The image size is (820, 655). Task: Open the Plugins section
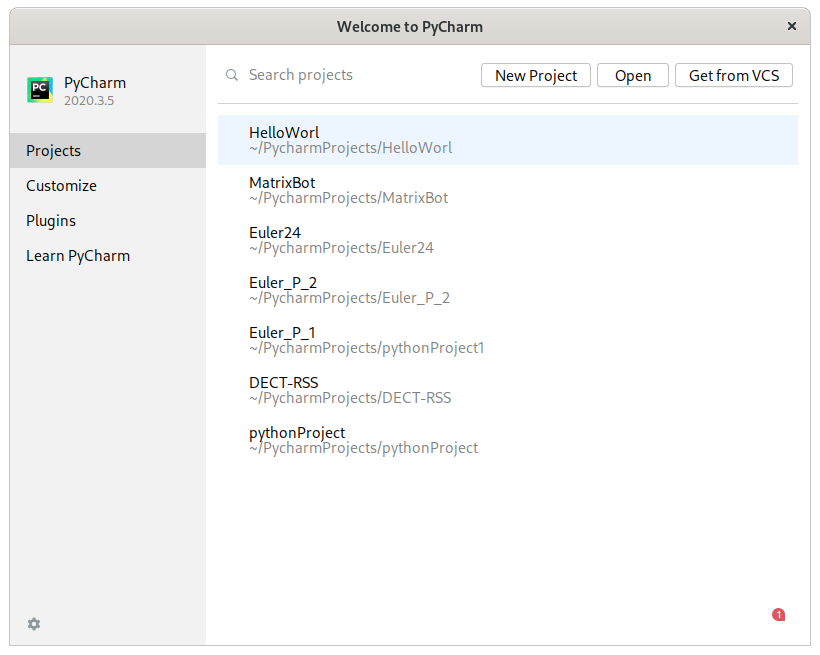coord(51,220)
